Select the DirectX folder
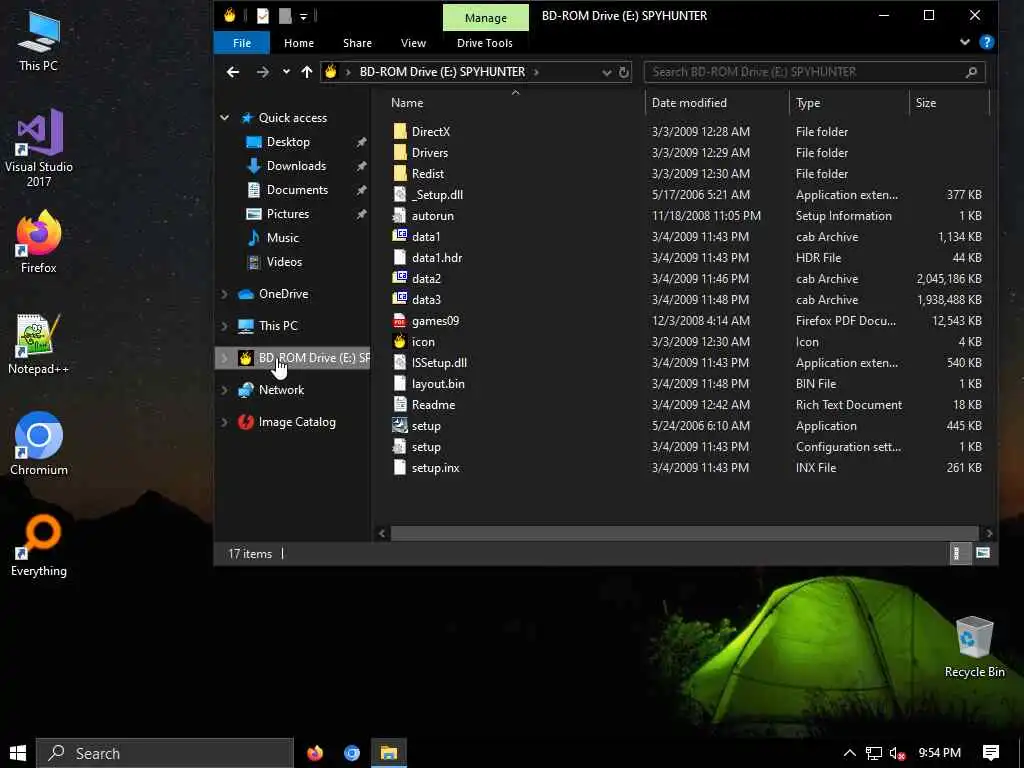1024x768 pixels. click(x=431, y=131)
